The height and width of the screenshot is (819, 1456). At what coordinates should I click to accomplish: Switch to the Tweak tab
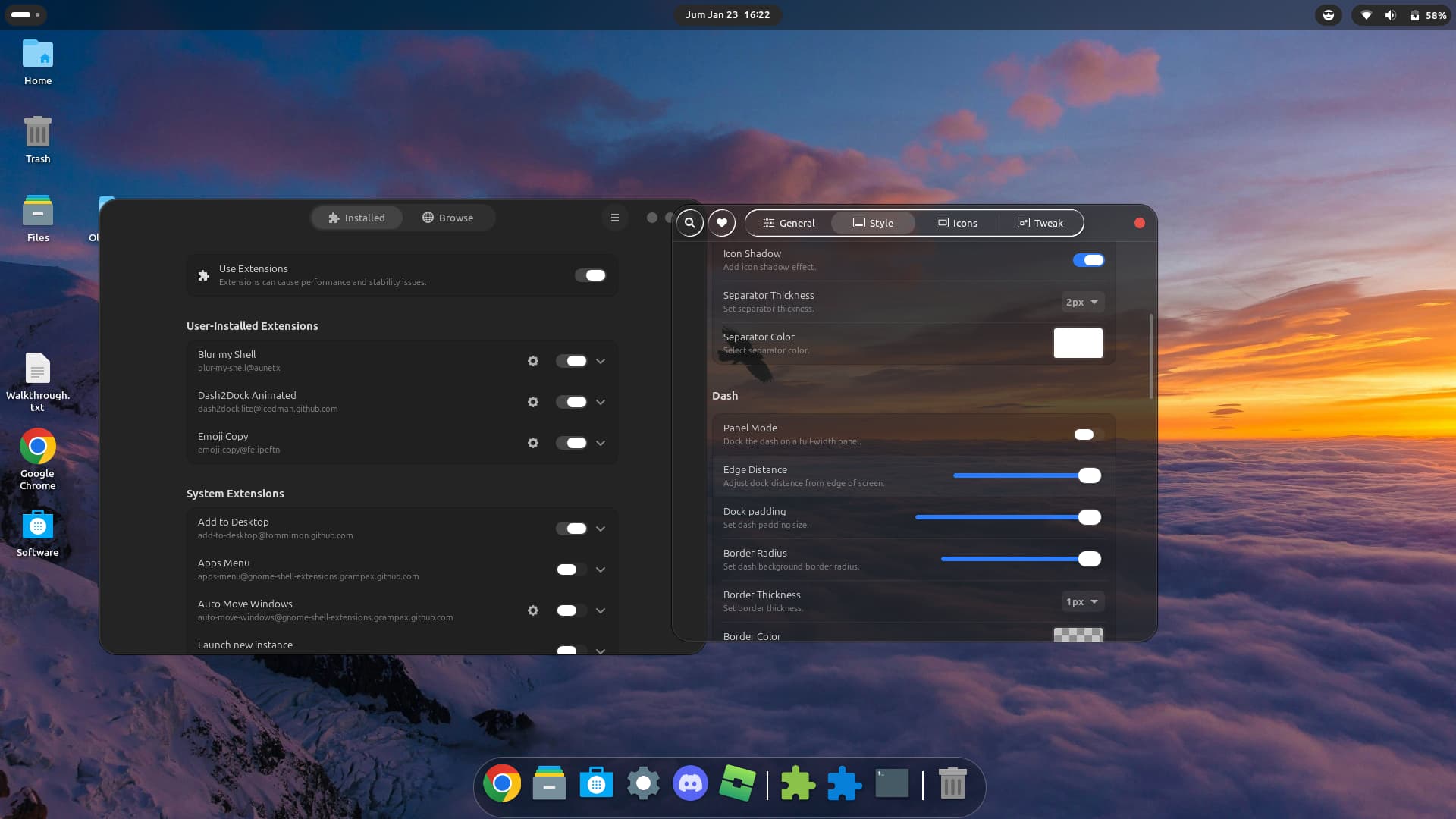[1040, 223]
